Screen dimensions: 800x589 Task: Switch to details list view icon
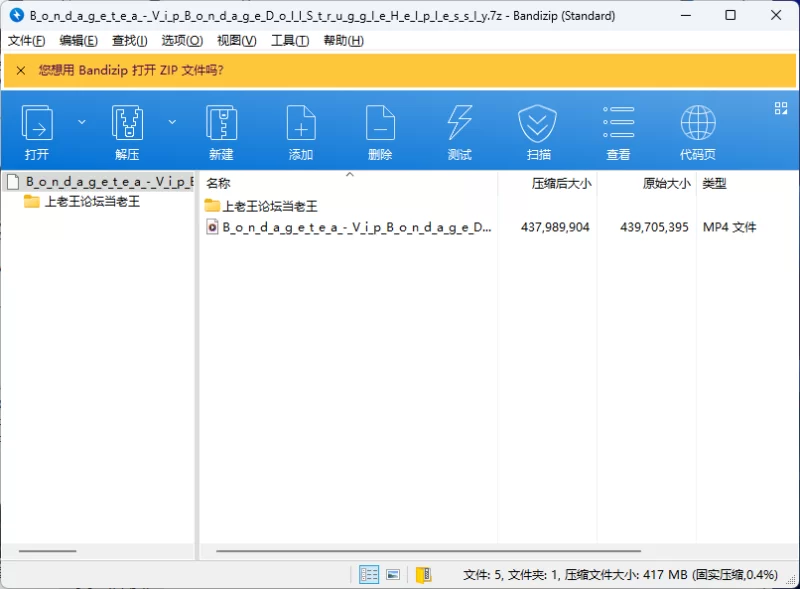tap(368, 575)
